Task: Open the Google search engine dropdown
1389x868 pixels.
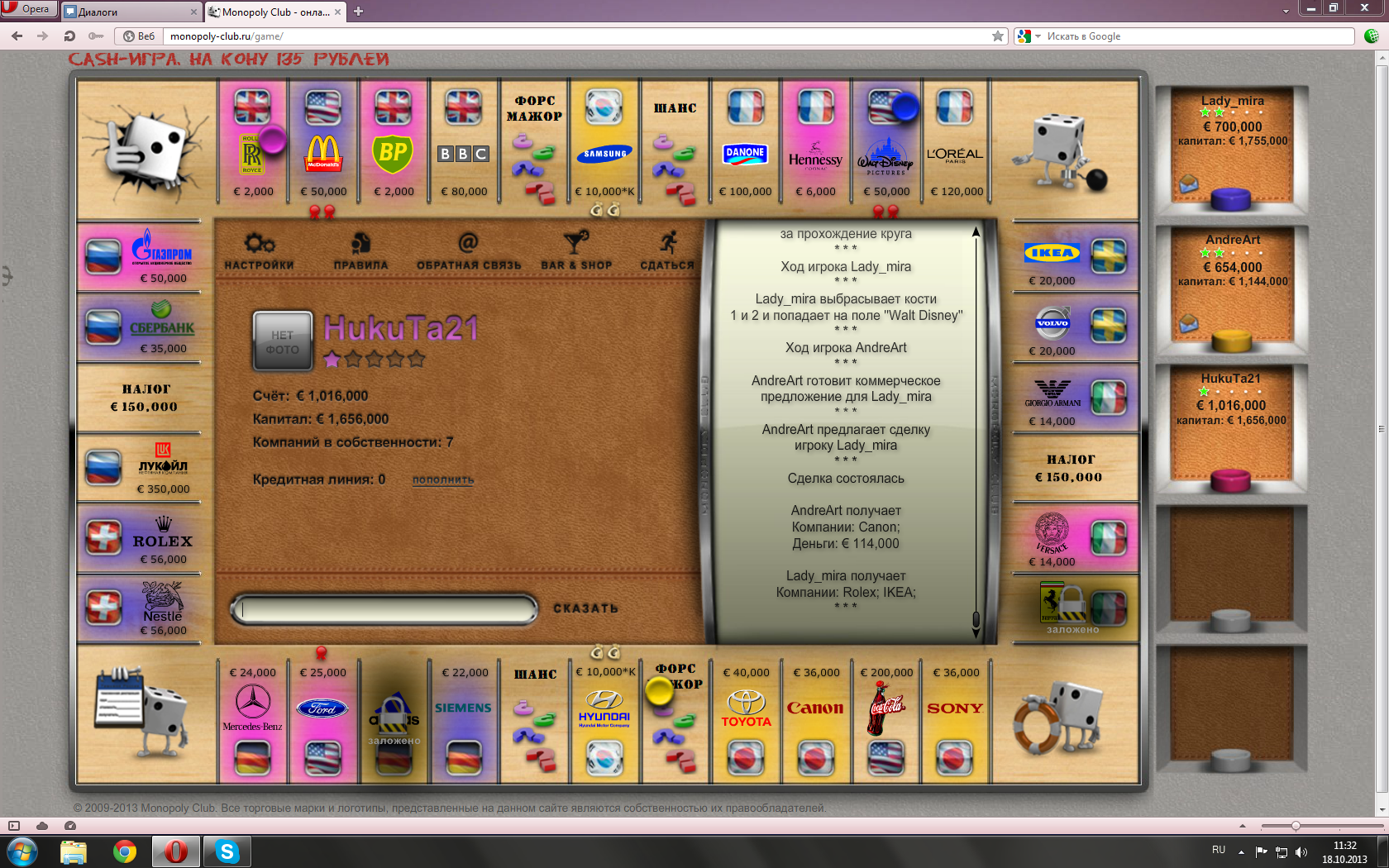Action: 1029,36
